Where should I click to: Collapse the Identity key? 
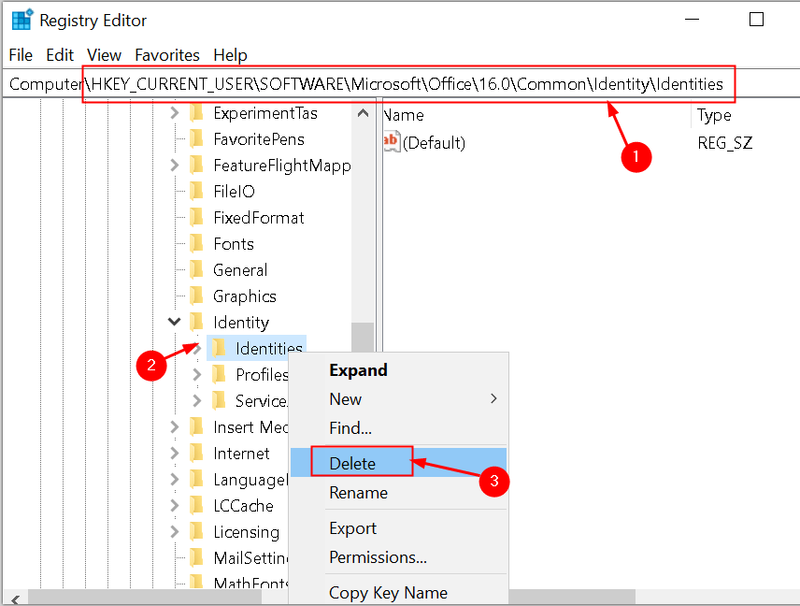(174, 322)
